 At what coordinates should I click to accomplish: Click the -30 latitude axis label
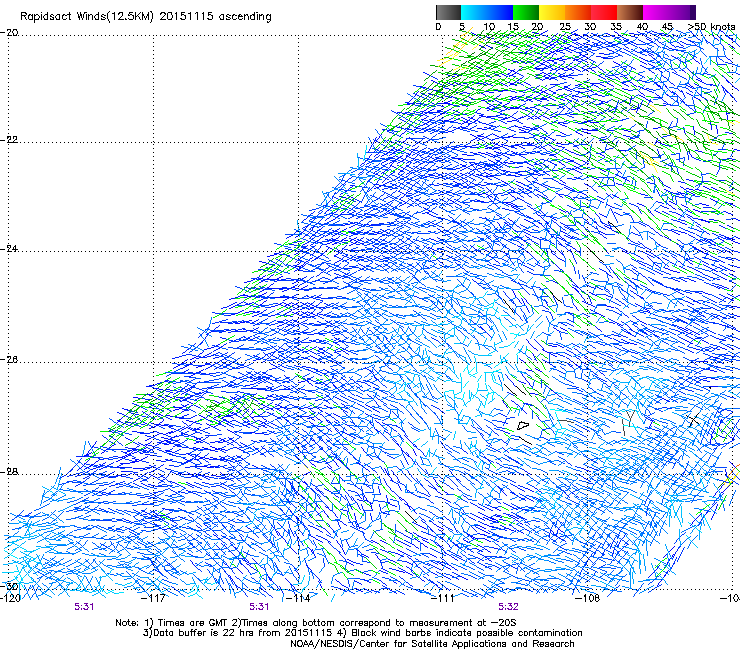point(9,586)
